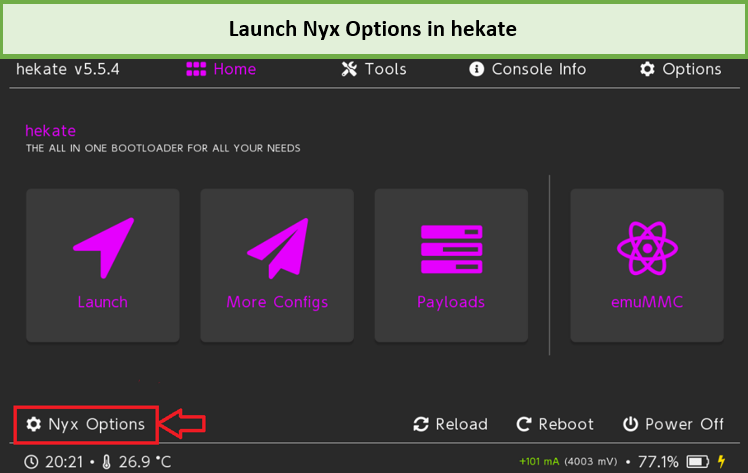Select the Power Off label

[x=684, y=424]
